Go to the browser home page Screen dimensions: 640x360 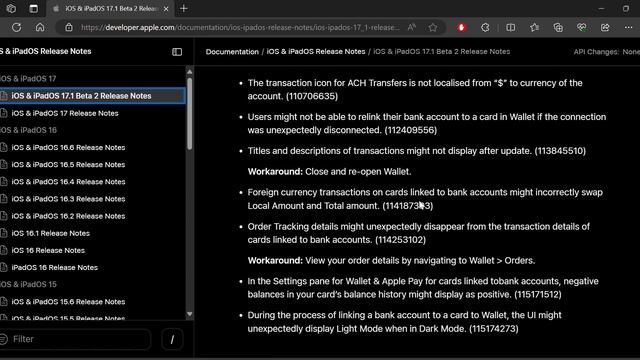pyautogui.click(x=40, y=27)
